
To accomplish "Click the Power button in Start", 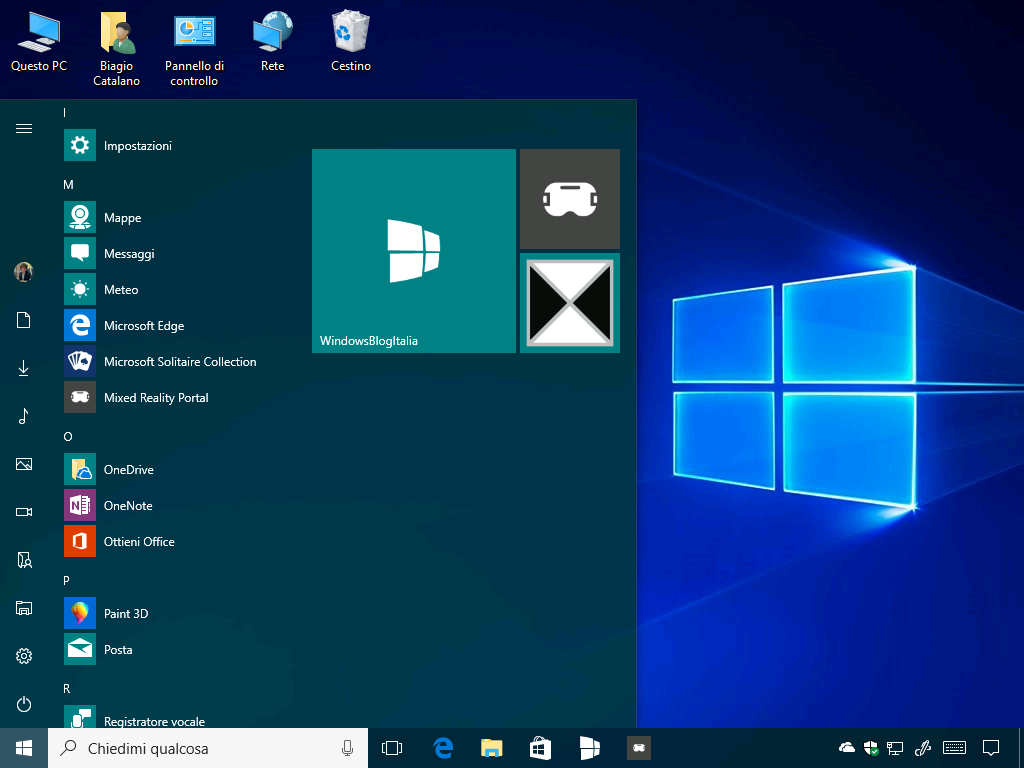I will (x=24, y=704).
